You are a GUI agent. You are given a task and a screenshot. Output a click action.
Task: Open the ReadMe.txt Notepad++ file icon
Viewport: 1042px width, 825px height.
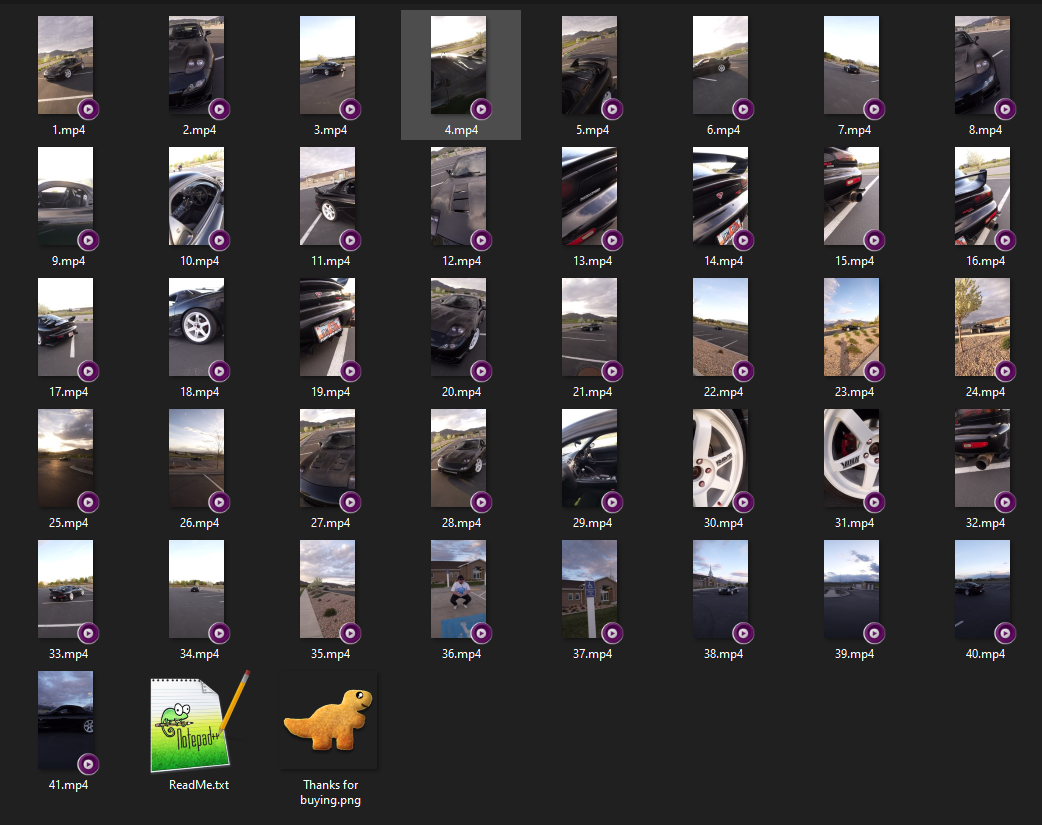tap(198, 722)
